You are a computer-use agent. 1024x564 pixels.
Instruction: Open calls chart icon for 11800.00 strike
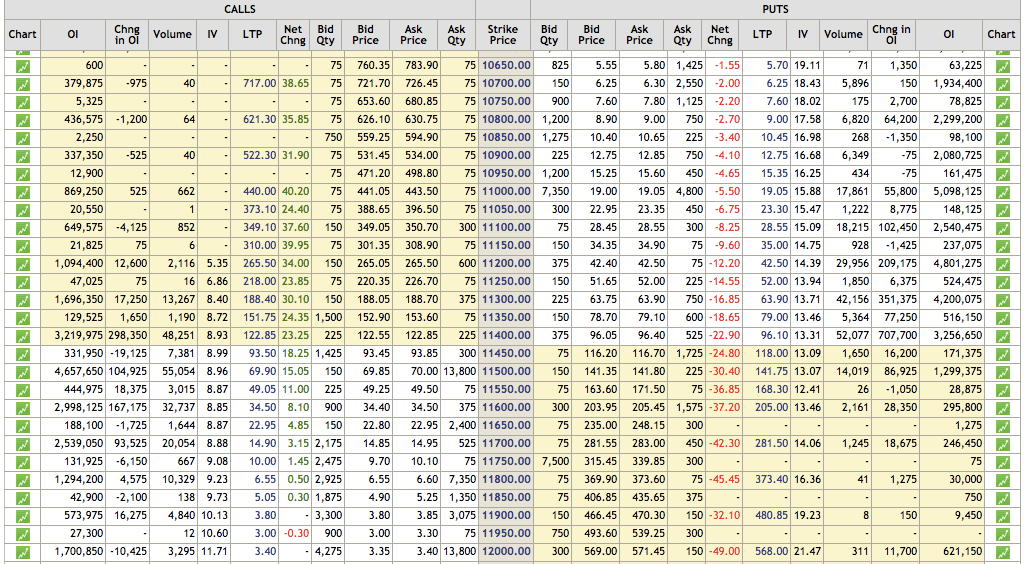(23, 479)
